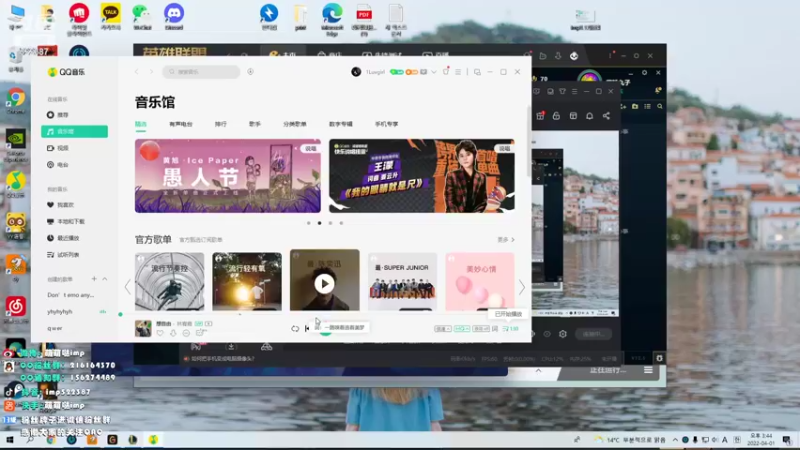The image size is (800, 450).
Task: Select 音乐馆 in QQ Music sidebar
Action: point(74,132)
